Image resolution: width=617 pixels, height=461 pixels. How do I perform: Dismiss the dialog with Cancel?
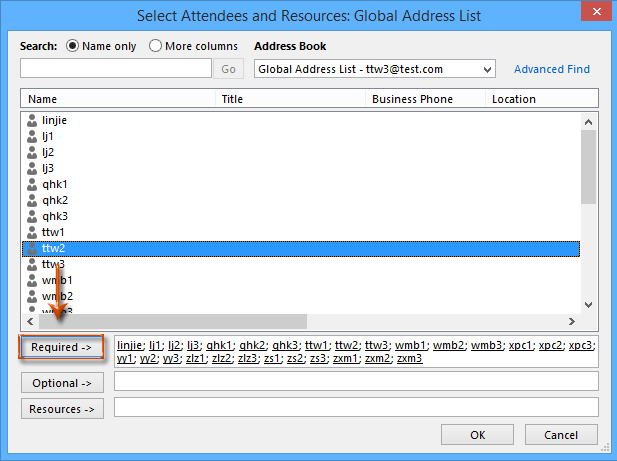(561, 435)
